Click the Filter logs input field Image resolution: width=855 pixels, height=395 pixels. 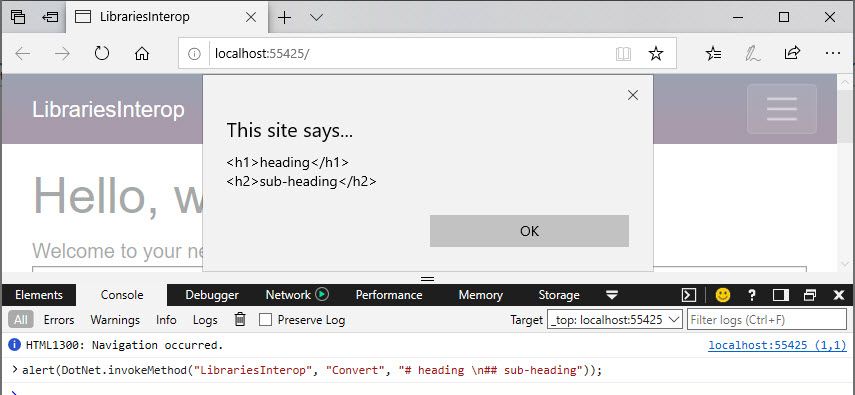tap(767, 319)
